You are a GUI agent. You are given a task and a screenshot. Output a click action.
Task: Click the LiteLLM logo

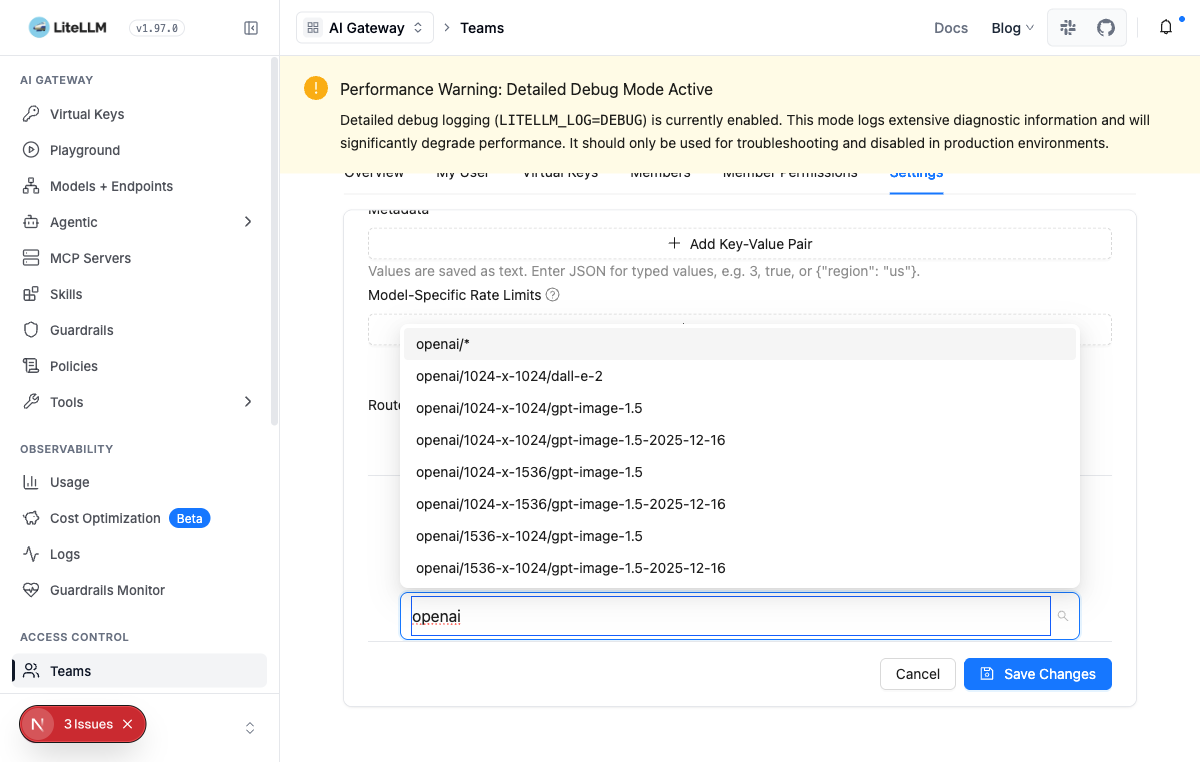66,28
